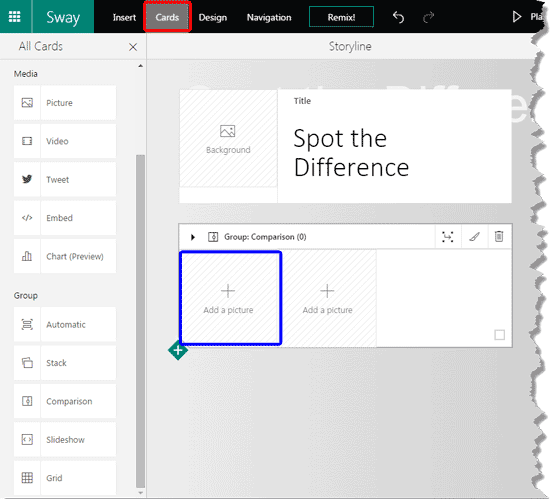Click the Slideshow group icon
Screen dimensions: 550x499
[x=27, y=439]
